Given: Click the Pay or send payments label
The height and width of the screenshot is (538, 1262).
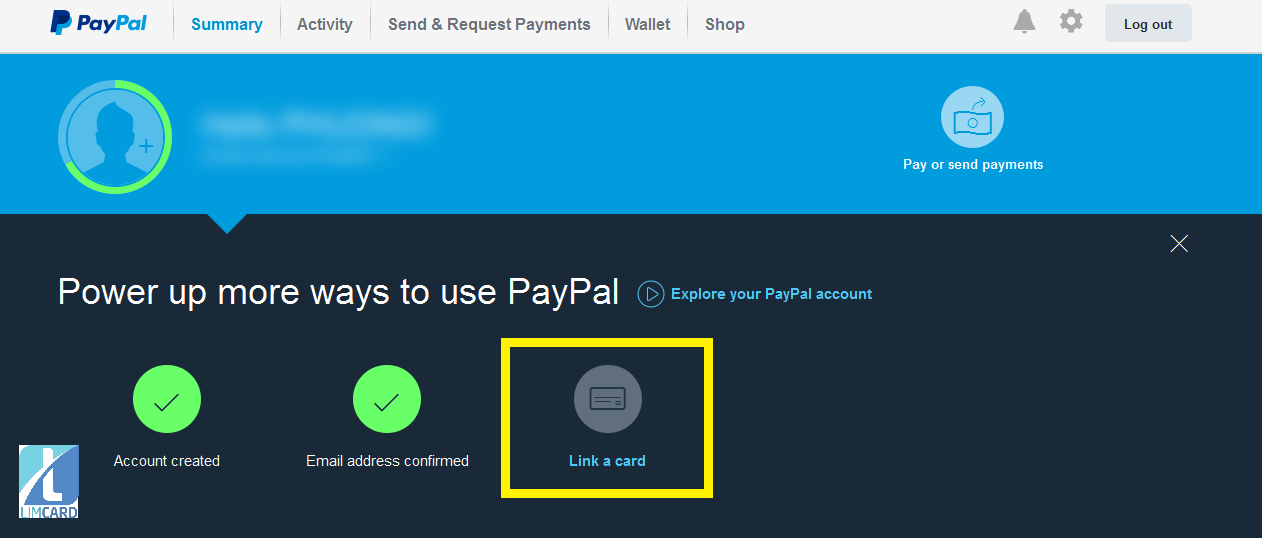Looking at the screenshot, I should 973,164.
